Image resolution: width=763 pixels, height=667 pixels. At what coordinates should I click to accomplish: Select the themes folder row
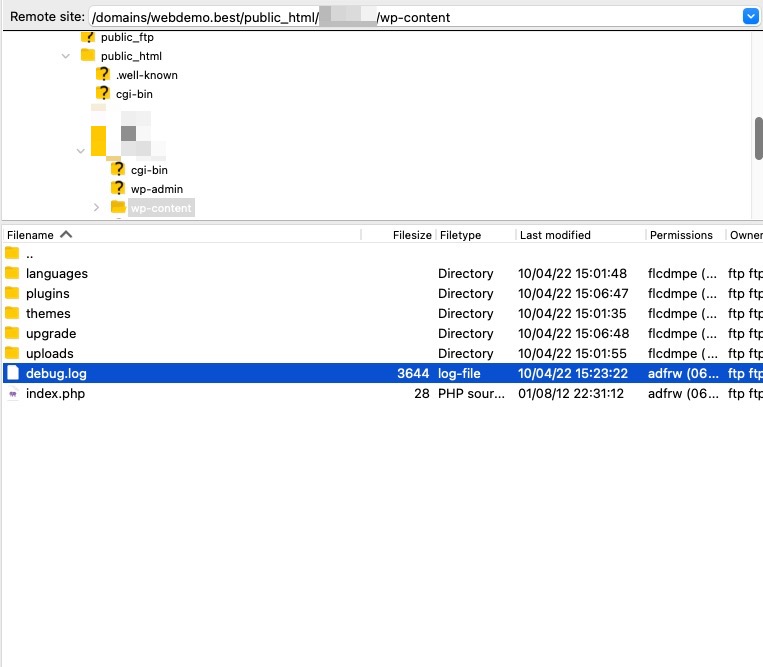pos(383,313)
